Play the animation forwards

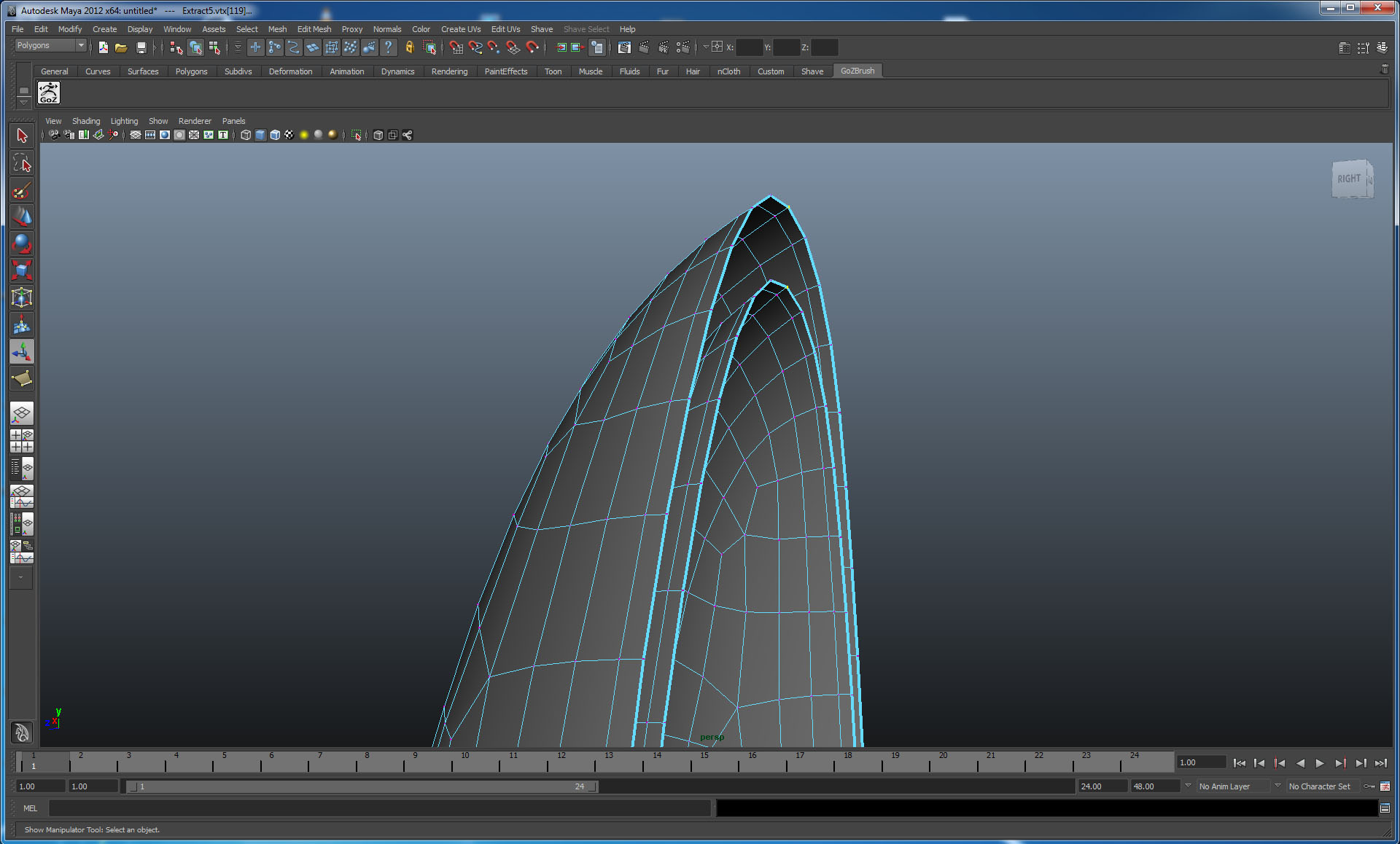coord(1320,763)
